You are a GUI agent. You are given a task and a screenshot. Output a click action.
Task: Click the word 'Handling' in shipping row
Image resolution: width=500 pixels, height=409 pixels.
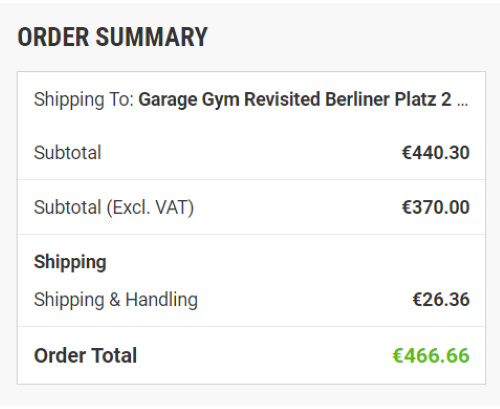tap(161, 300)
